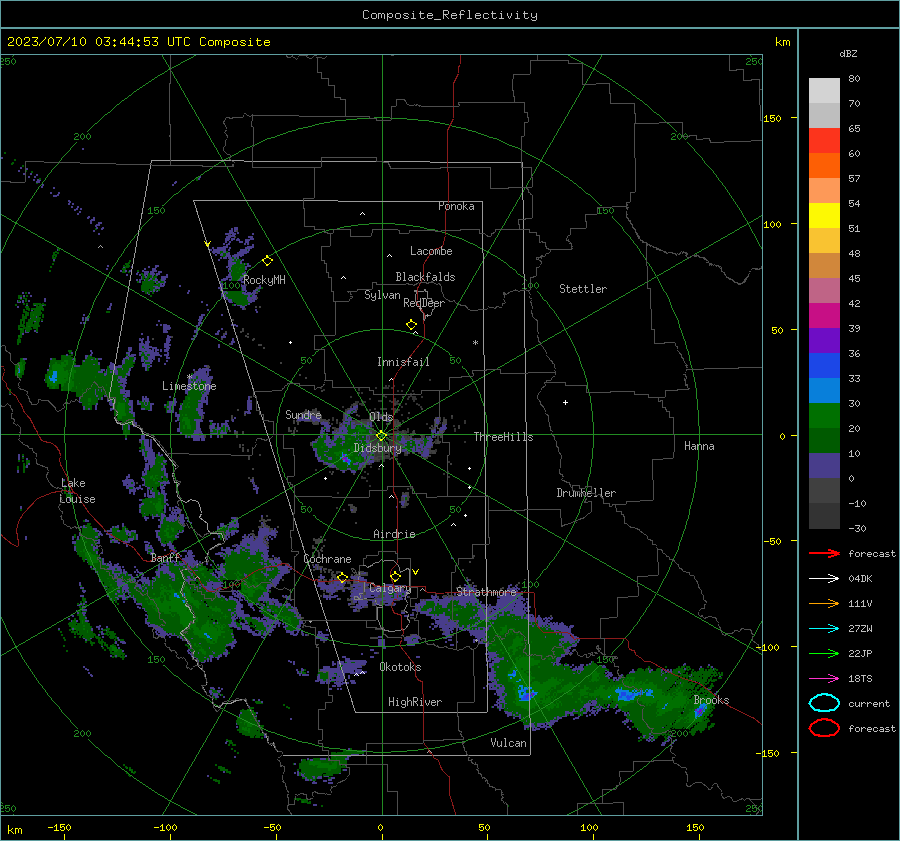Click the Strathmore city label
The height and width of the screenshot is (841, 900).
pyautogui.click(x=486, y=592)
